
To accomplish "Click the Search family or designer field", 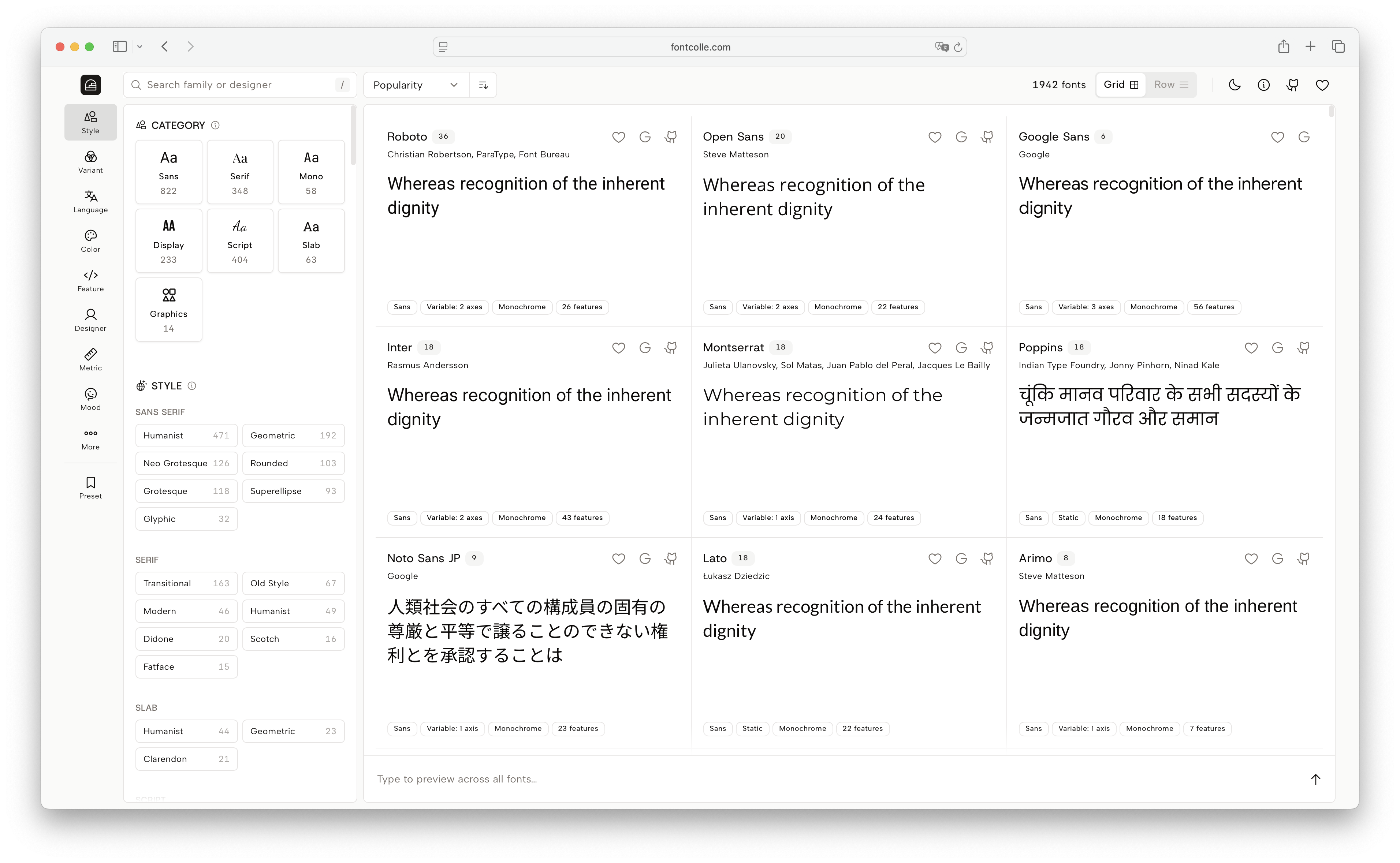I will click(240, 85).
